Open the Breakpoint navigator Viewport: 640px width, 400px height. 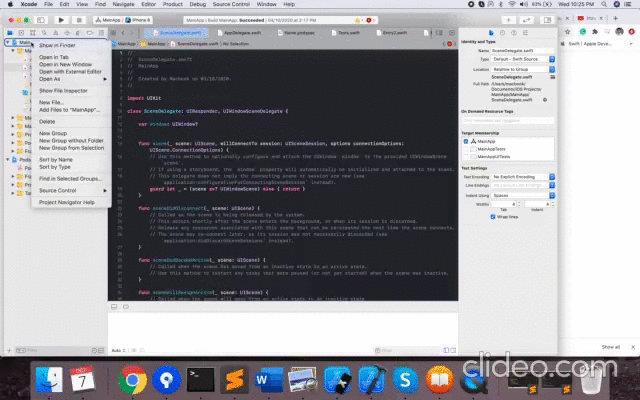(89, 33)
